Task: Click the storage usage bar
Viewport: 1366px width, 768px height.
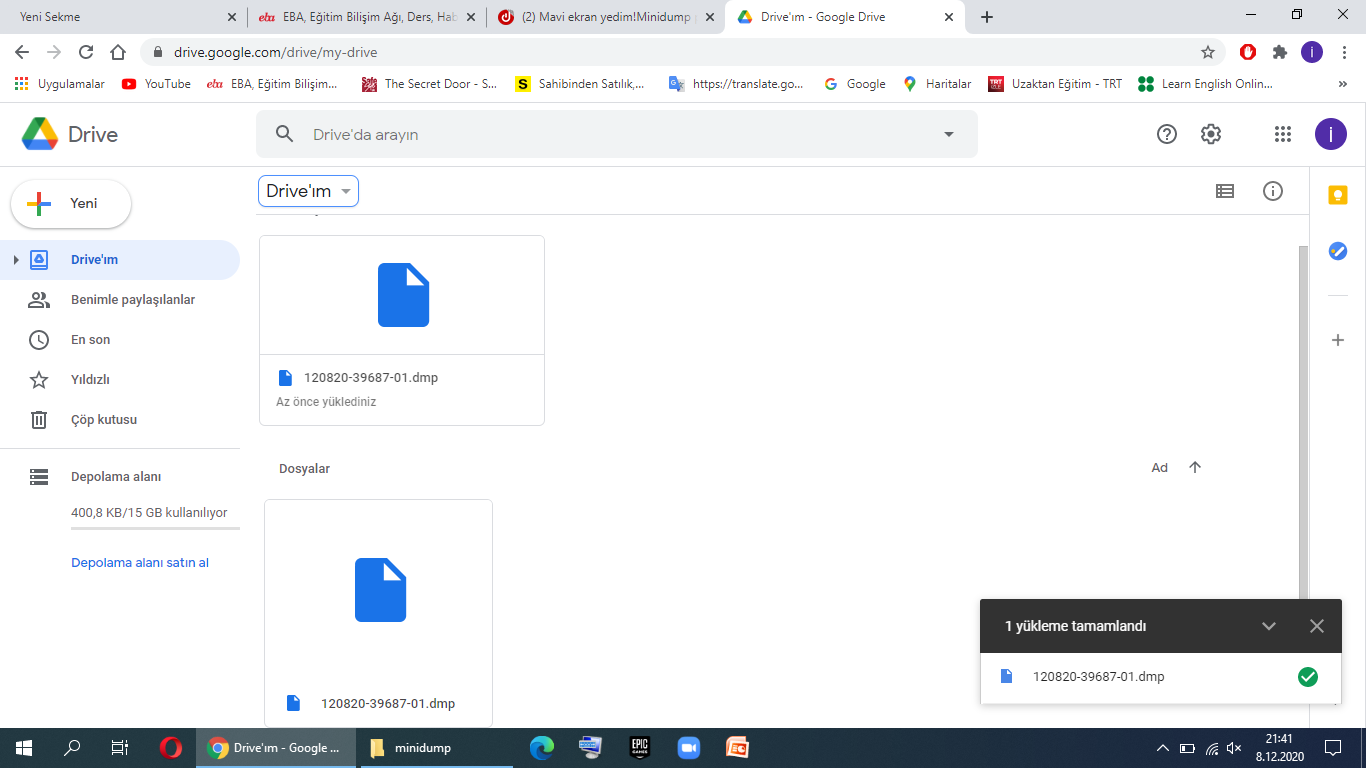Action: (155, 528)
